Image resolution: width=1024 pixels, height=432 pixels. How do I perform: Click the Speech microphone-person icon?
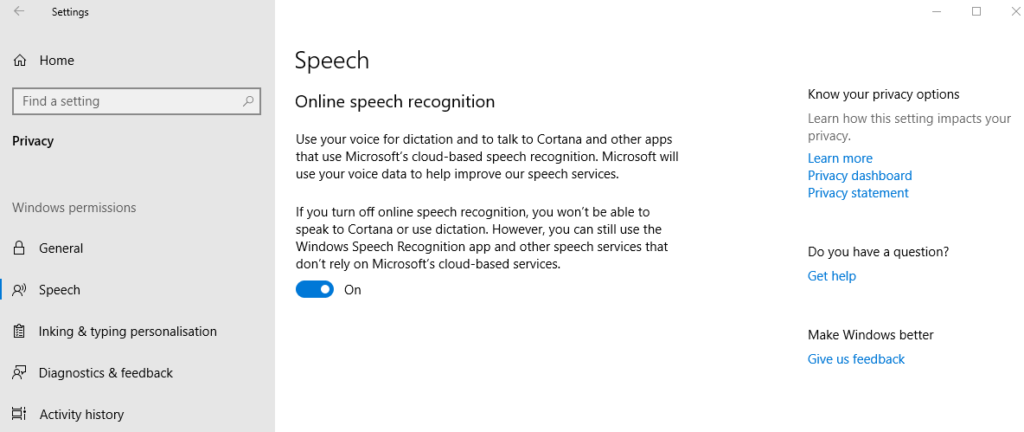pyautogui.click(x=20, y=290)
